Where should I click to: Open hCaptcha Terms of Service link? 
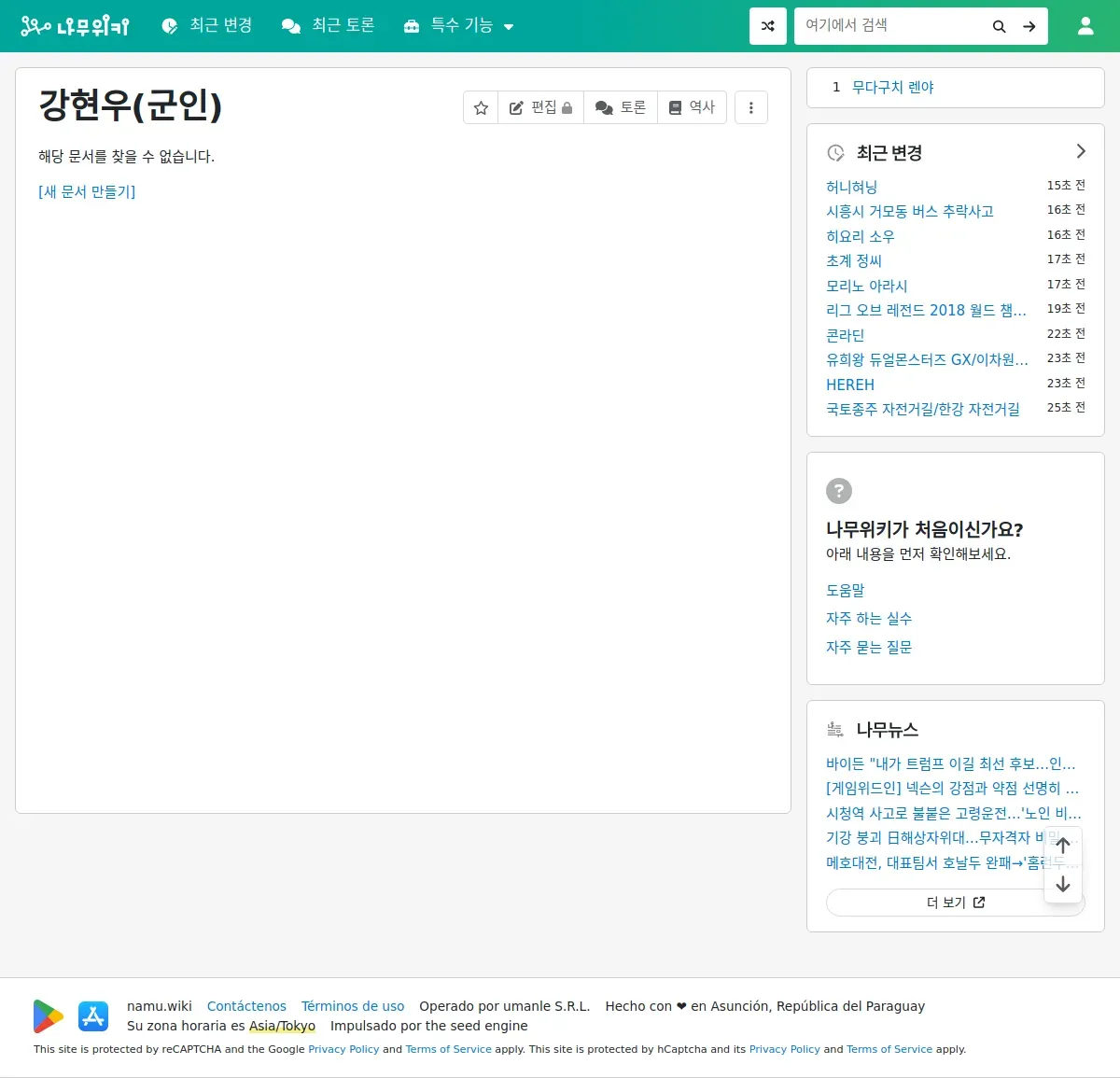tap(889, 1049)
